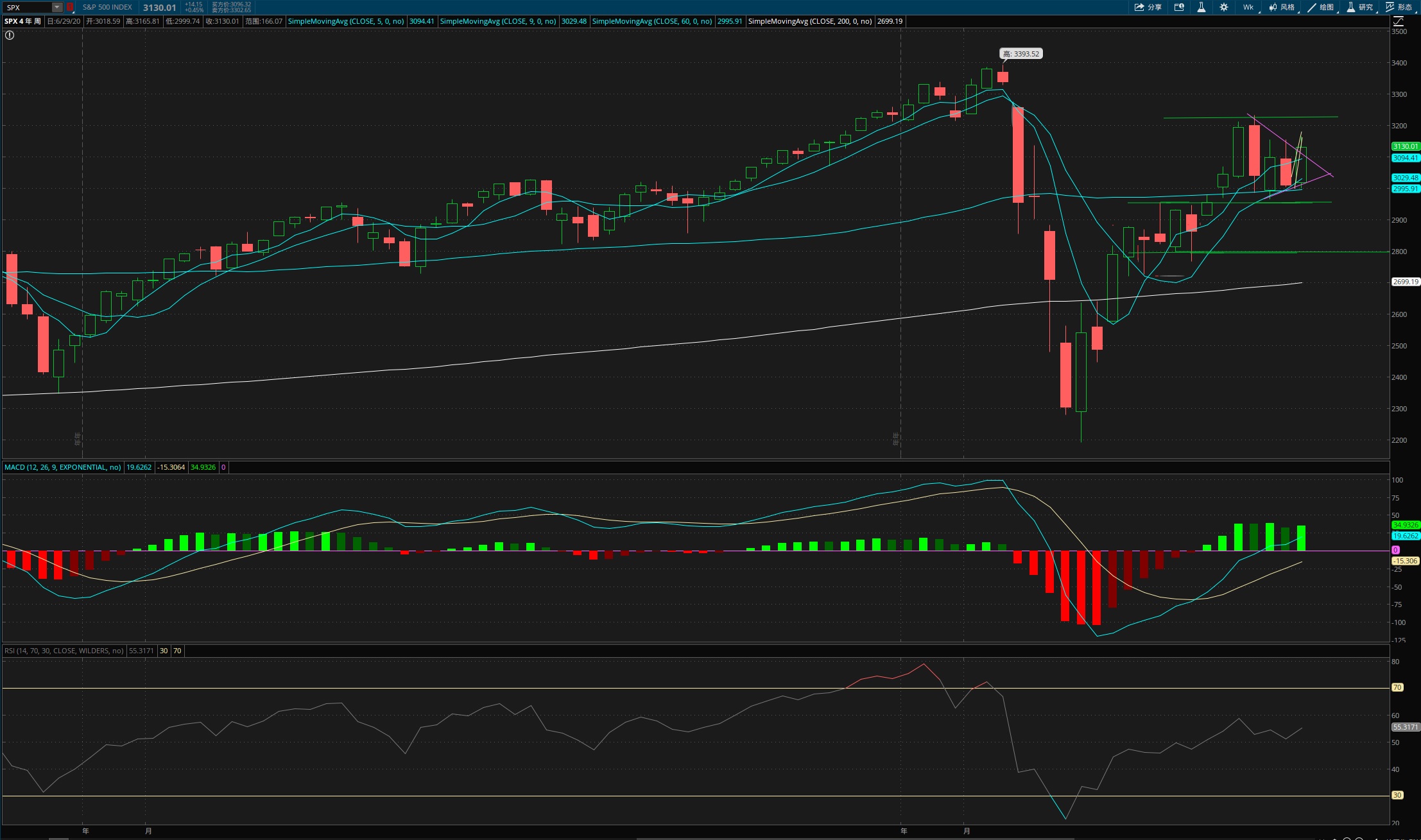The width and height of the screenshot is (1421, 840).
Task: Click the SPX symbol input field
Action: coord(27,8)
